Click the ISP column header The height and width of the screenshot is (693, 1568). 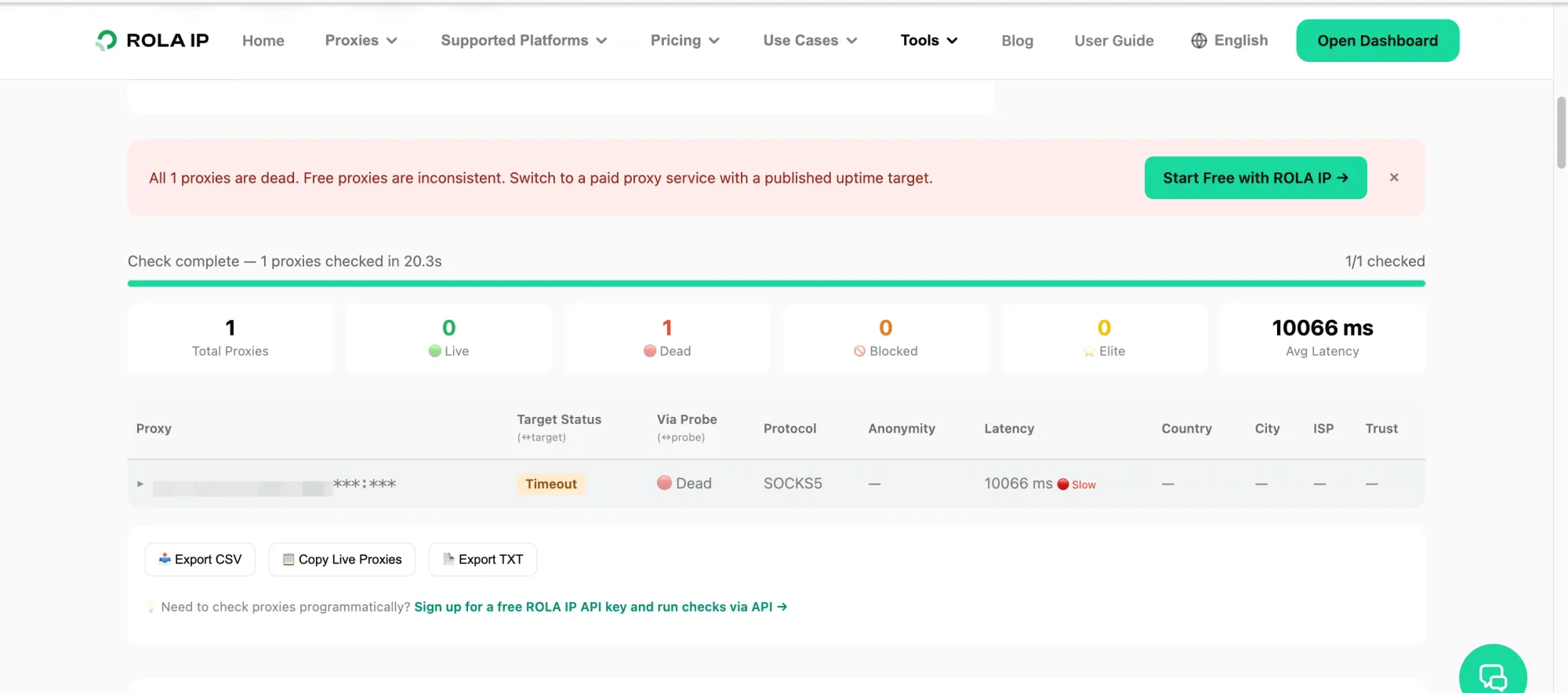pyautogui.click(x=1323, y=429)
